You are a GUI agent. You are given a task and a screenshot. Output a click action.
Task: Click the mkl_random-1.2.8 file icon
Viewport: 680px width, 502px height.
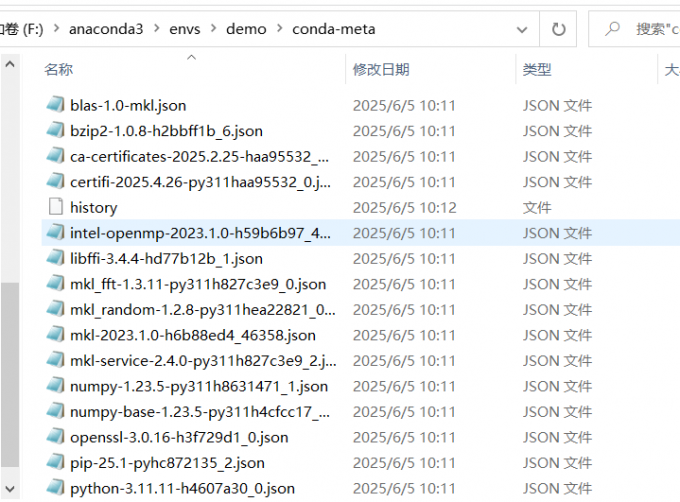tap(56, 309)
